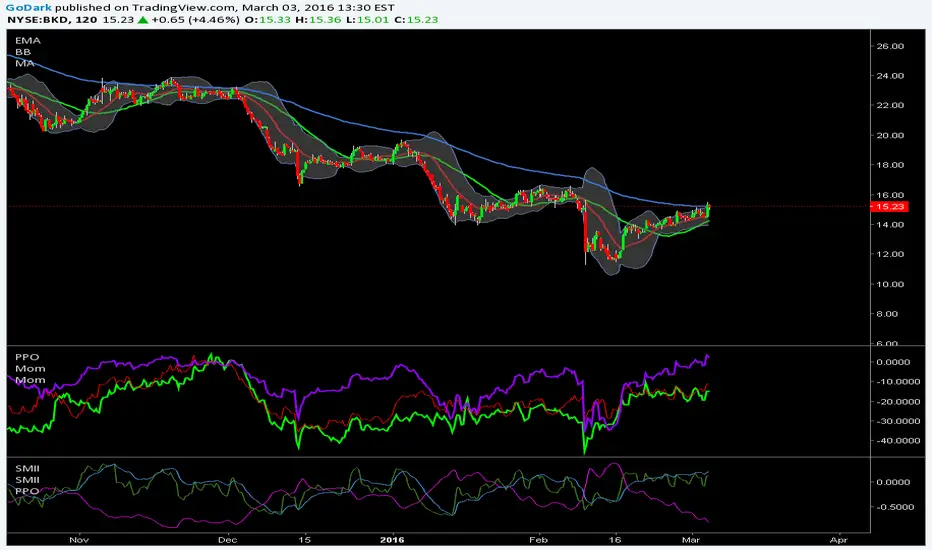Click the green up-triangle change indicator
The width and height of the screenshot is (932, 550).
143,20
